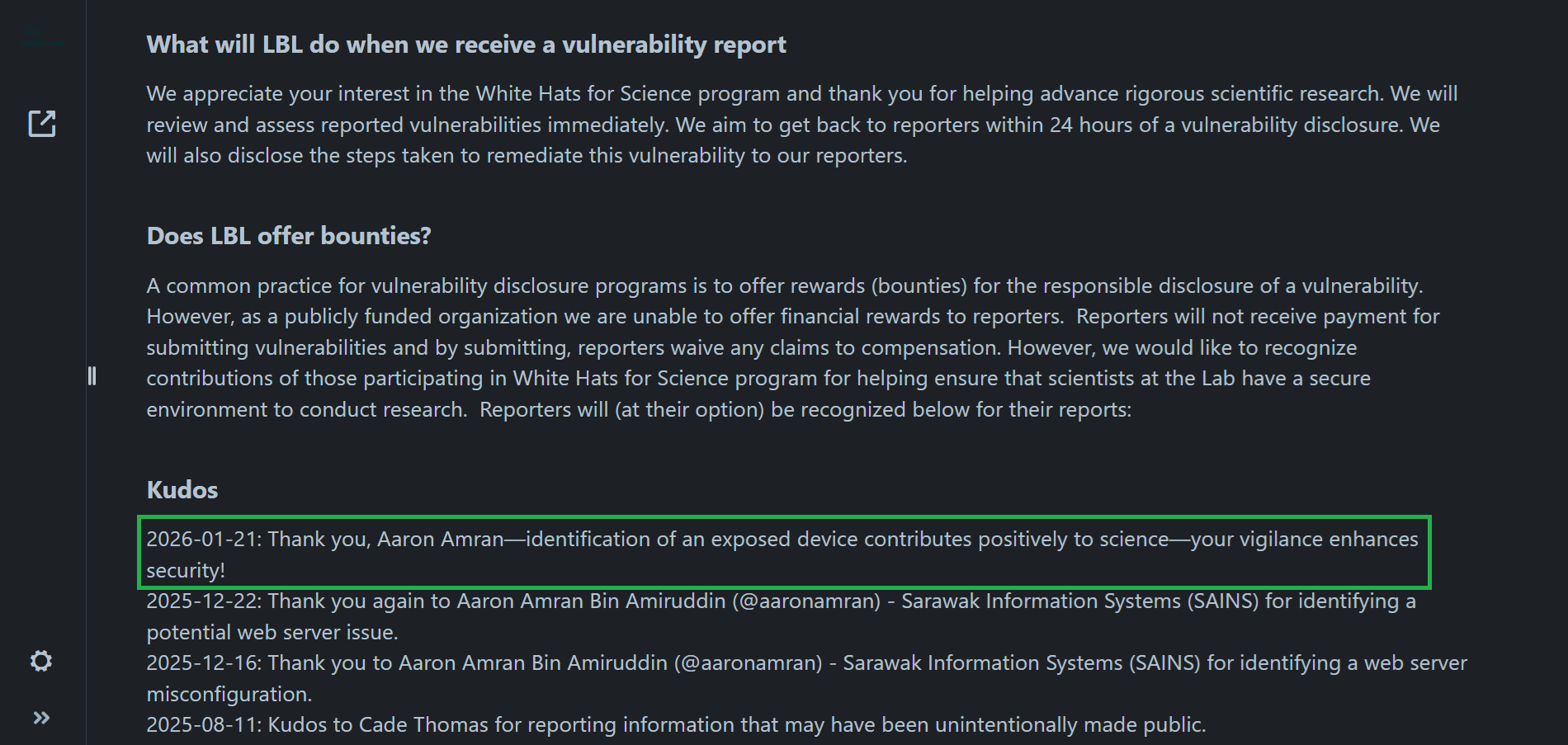Open settings via the gear icon
Image resolution: width=1568 pixels, height=745 pixels.
[x=41, y=661]
